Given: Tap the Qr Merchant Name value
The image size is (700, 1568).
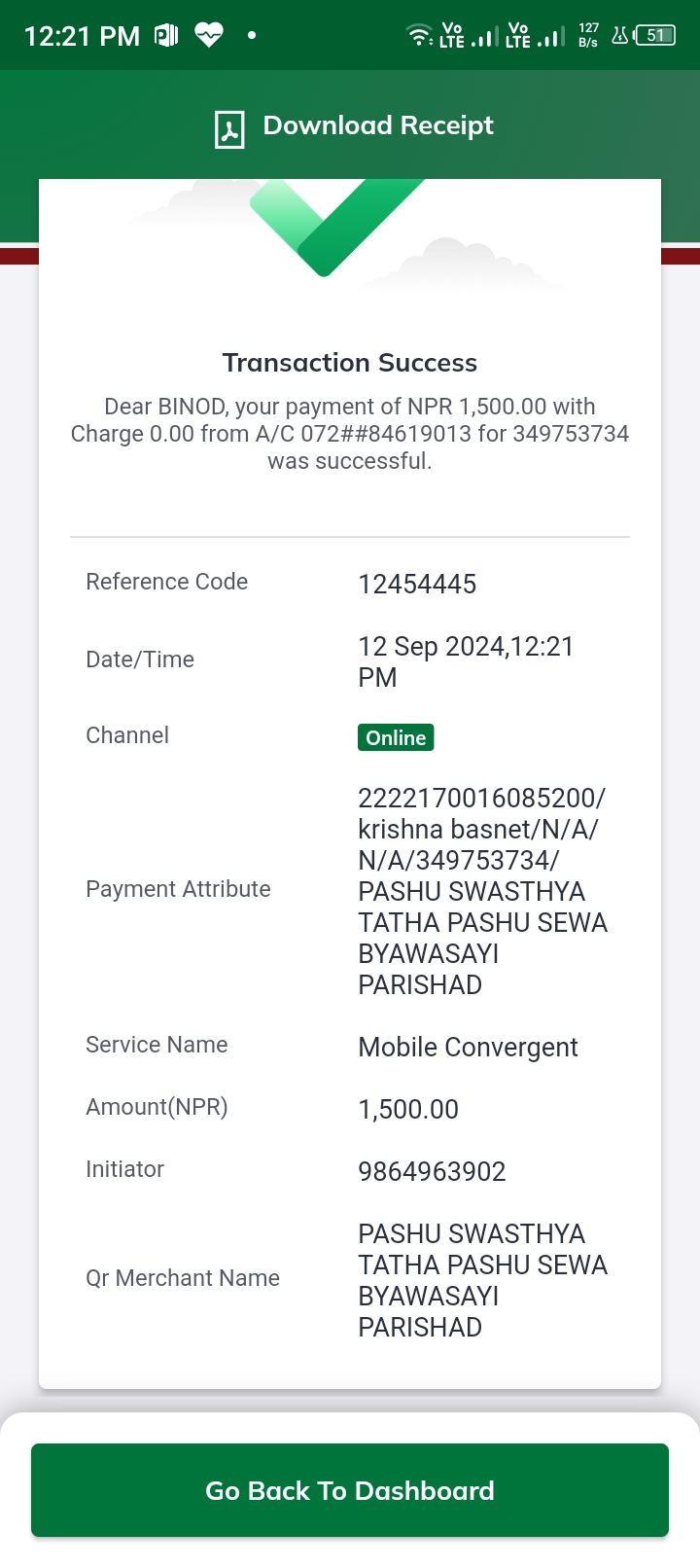Looking at the screenshot, I should pyautogui.click(x=482, y=1280).
